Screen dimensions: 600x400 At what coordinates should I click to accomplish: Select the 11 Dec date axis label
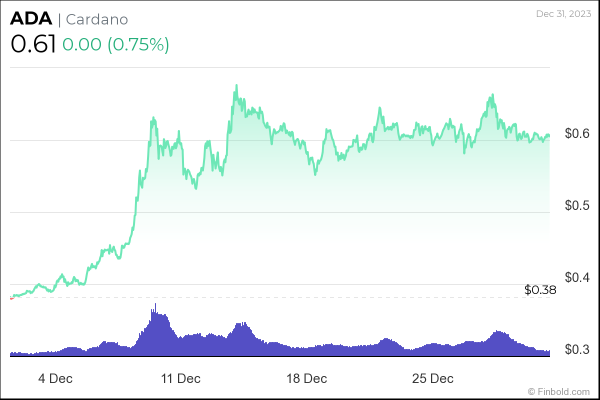(x=181, y=379)
